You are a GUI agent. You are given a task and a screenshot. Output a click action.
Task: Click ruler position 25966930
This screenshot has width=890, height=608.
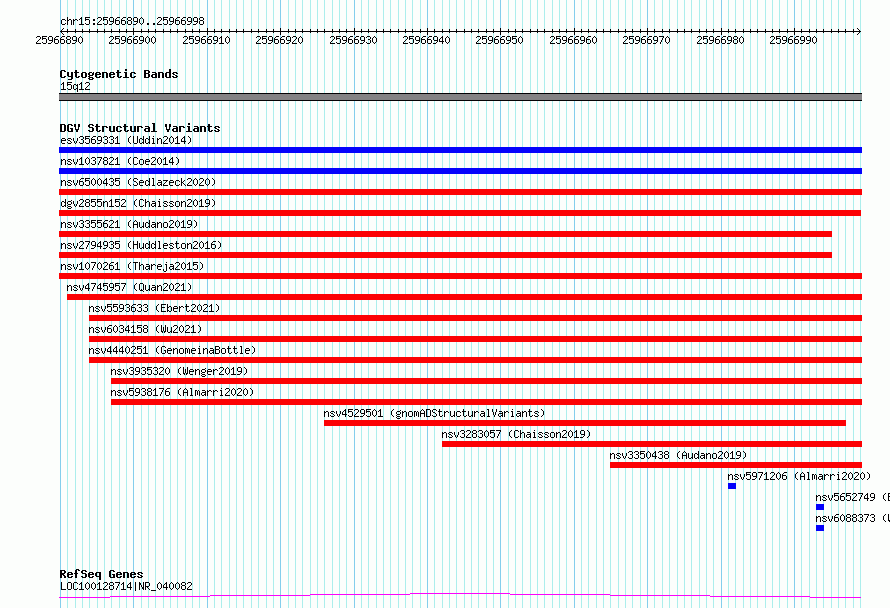353,40
